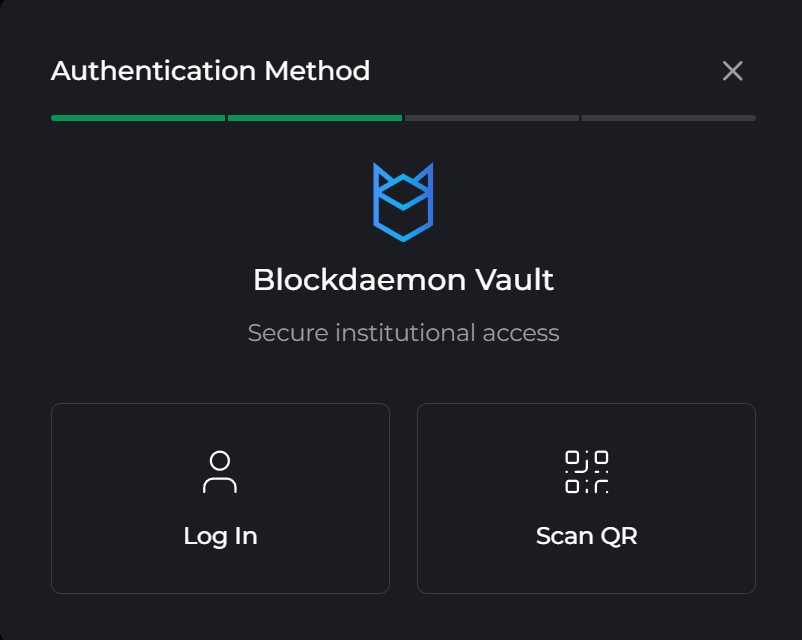
Task: Click the QR code scan icon
Action: [586, 472]
